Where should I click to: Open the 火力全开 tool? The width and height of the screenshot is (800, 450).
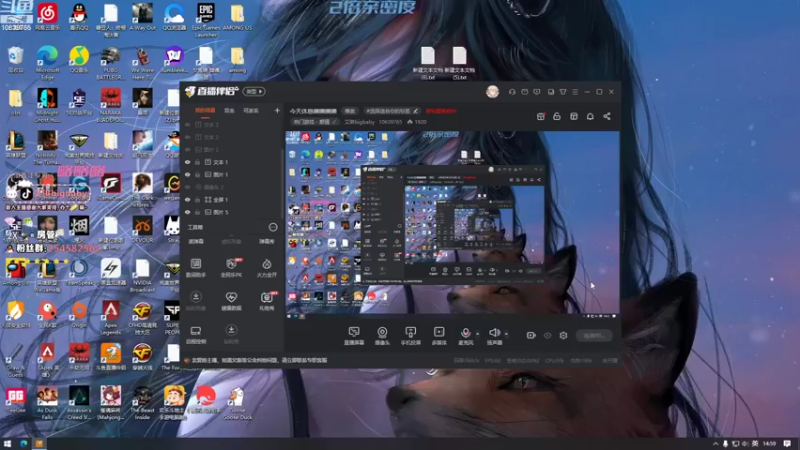(x=266, y=268)
